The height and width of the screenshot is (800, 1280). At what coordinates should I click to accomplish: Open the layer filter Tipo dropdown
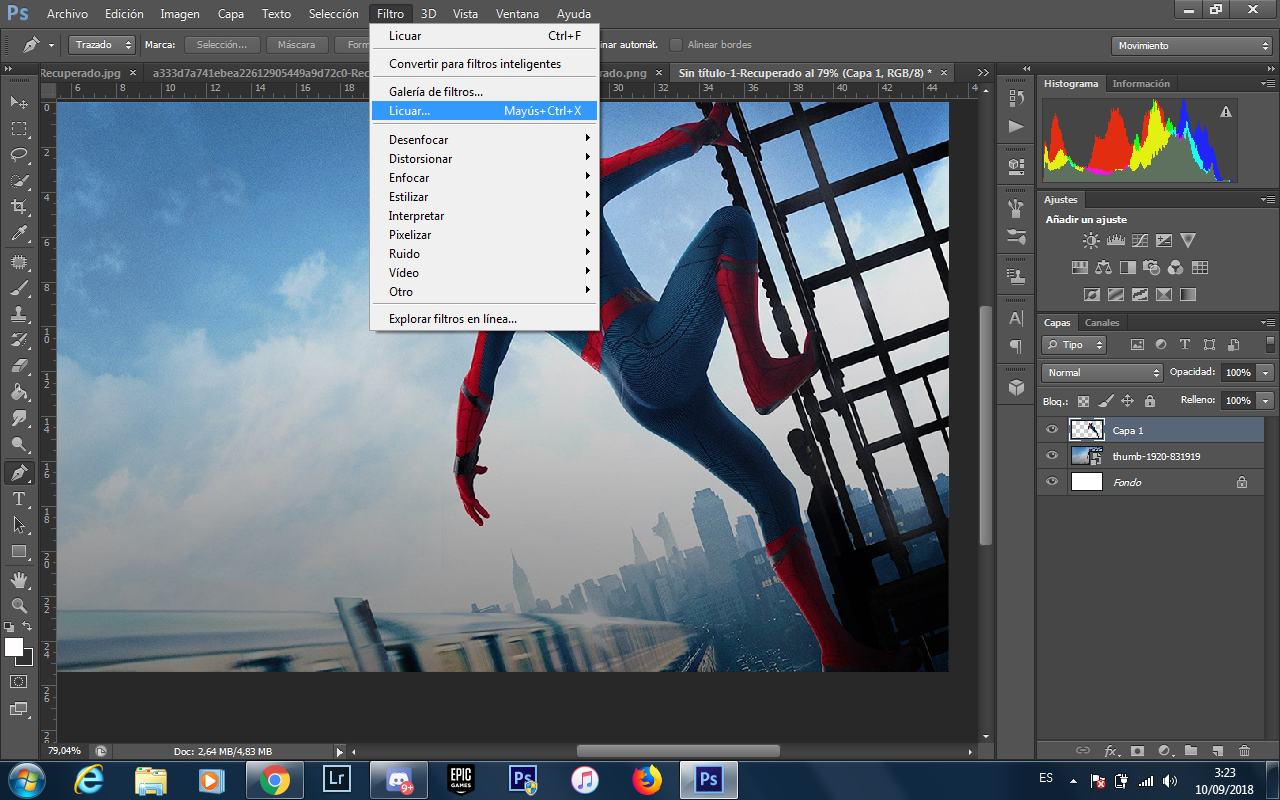[1074, 345]
